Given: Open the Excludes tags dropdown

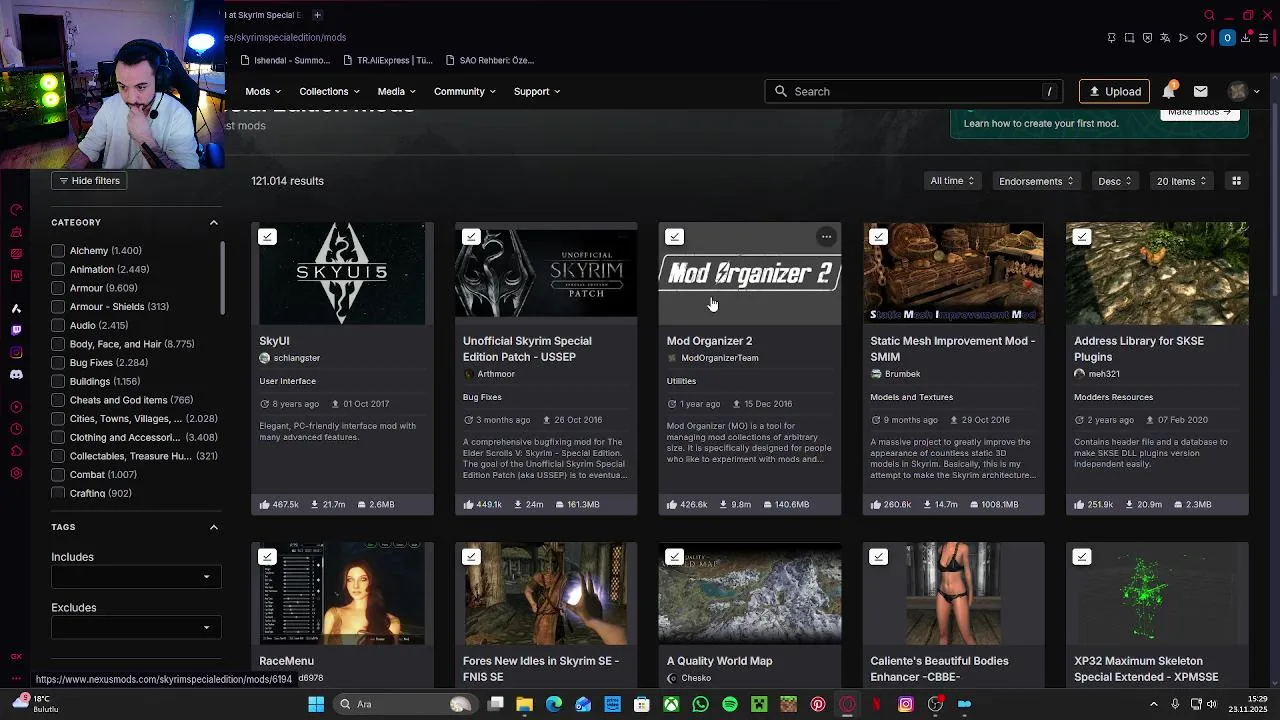Looking at the screenshot, I should point(134,628).
